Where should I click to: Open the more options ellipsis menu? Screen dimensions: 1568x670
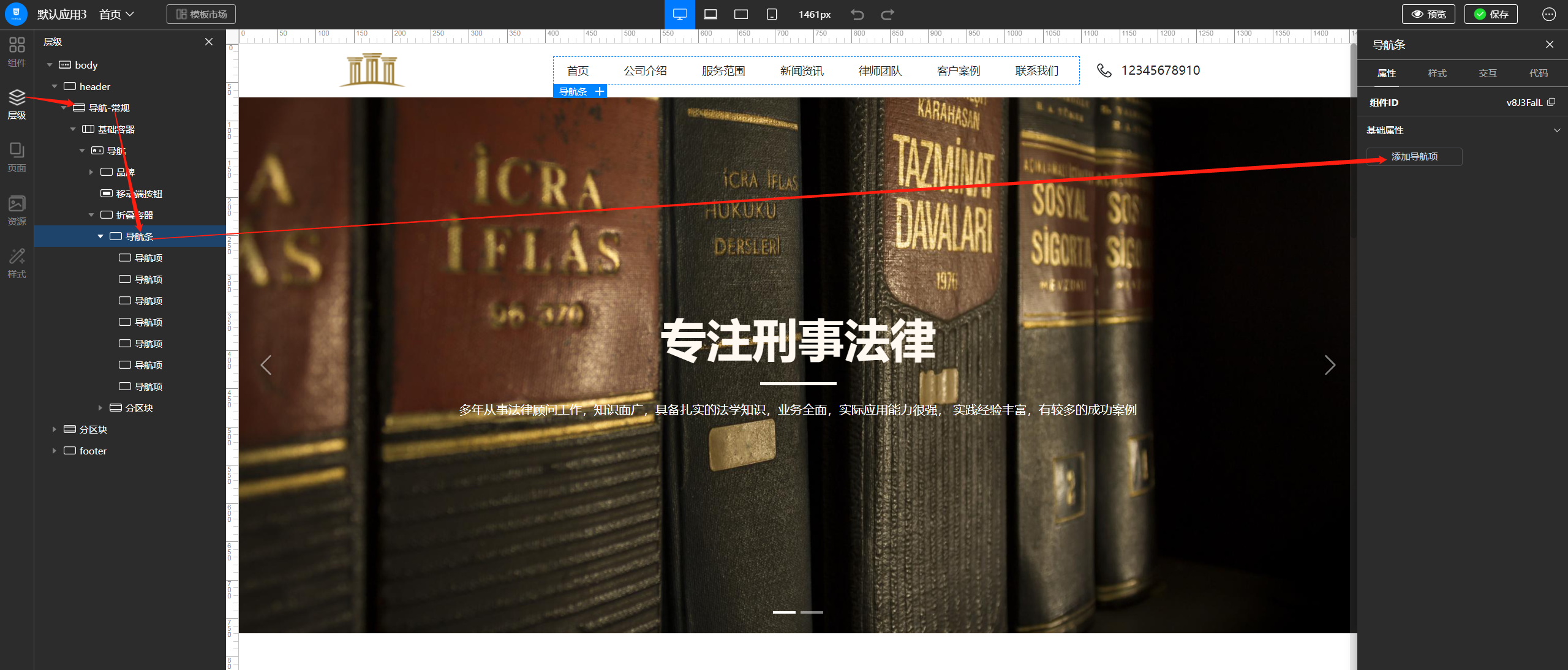[1549, 14]
